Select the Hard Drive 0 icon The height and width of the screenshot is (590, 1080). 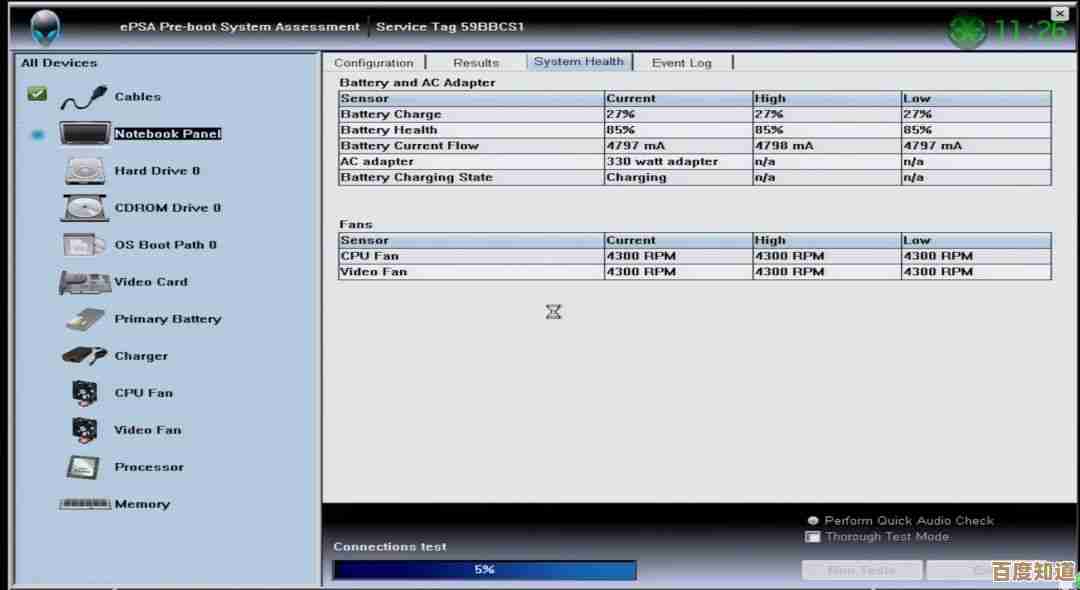(85, 171)
